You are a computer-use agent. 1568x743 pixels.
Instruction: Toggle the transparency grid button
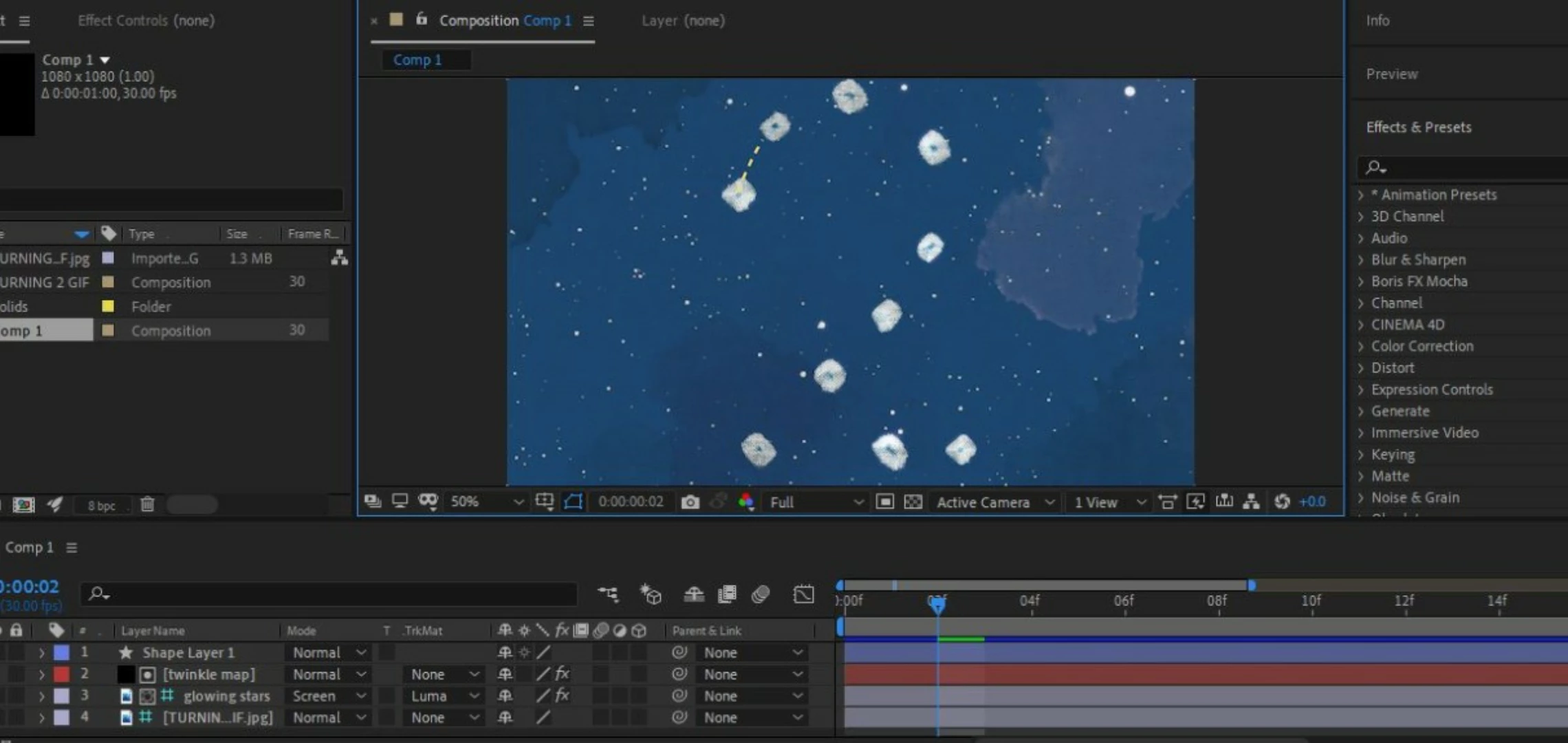[913, 502]
